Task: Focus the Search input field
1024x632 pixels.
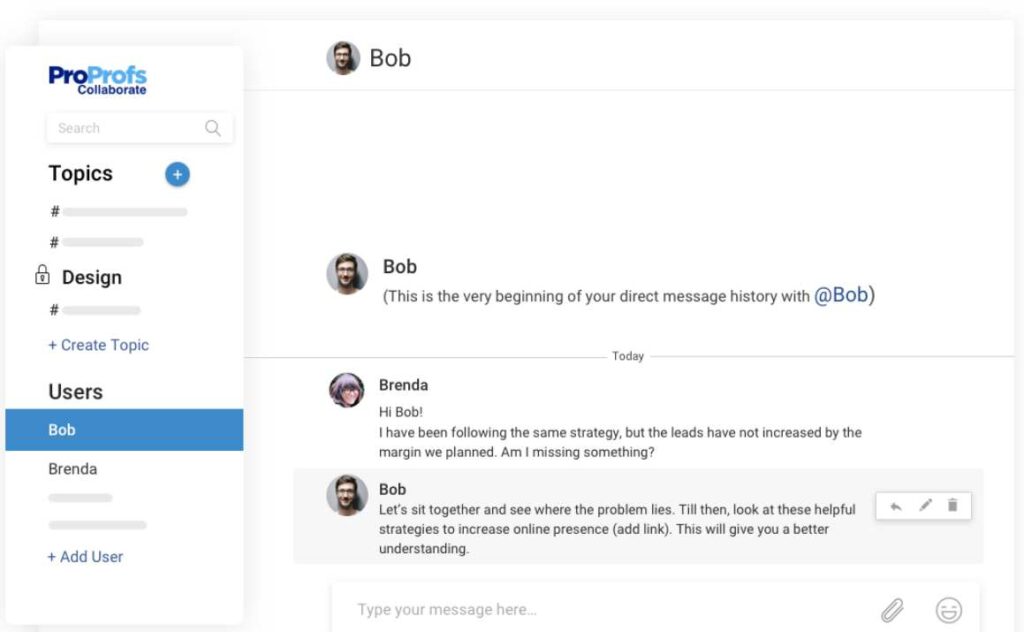Action: point(125,128)
